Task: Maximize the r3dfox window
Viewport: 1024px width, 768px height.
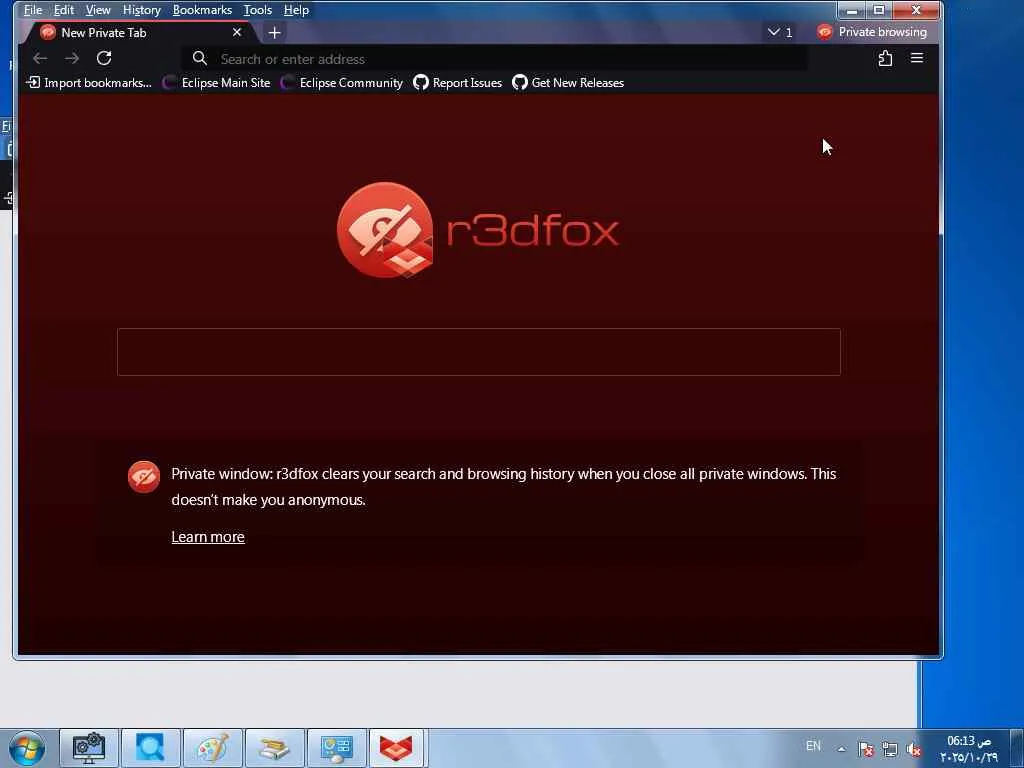Action: (x=879, y=10)
